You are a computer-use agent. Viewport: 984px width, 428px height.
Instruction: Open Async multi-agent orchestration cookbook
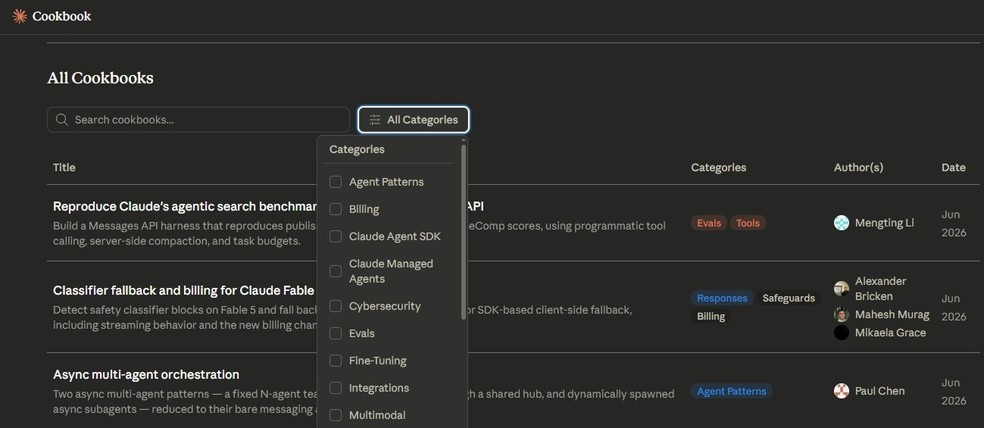coord(146,375)
